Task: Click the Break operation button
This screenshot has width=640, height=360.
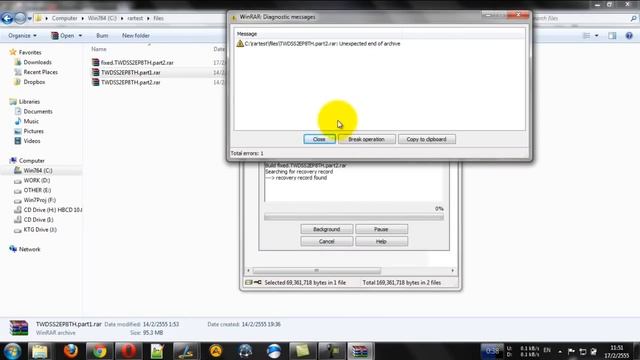Action: pyautogui.click(x=366, y=139)
